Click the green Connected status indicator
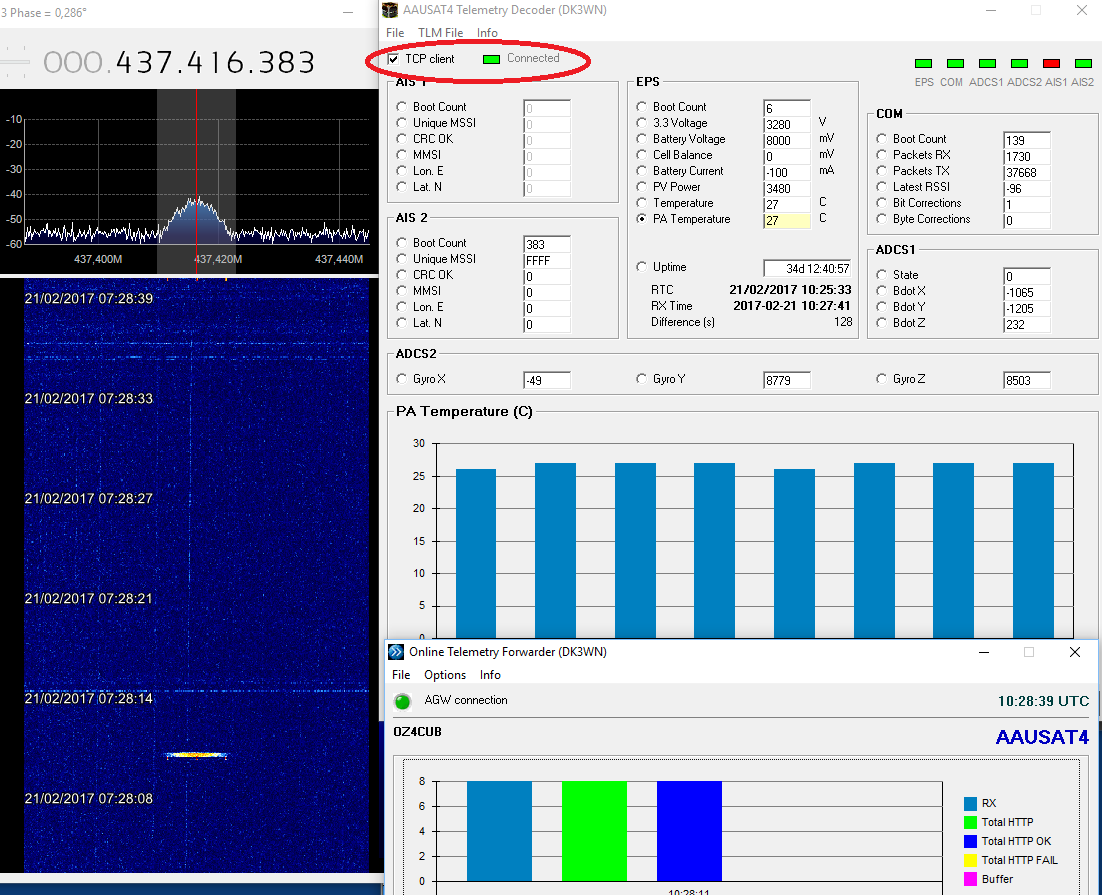Screen dimensions: 1102x896 click(491, 59)
